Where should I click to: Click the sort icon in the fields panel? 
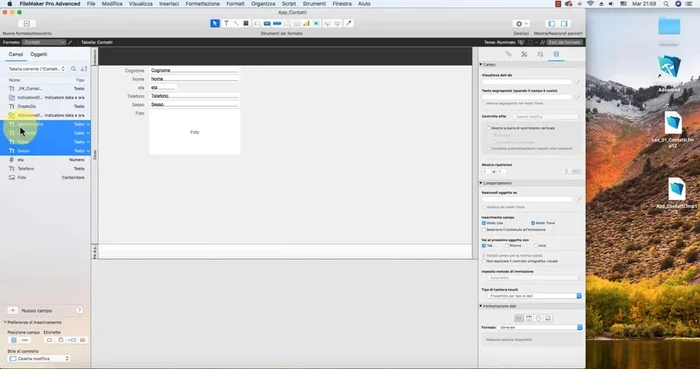(x=83, y=69)
